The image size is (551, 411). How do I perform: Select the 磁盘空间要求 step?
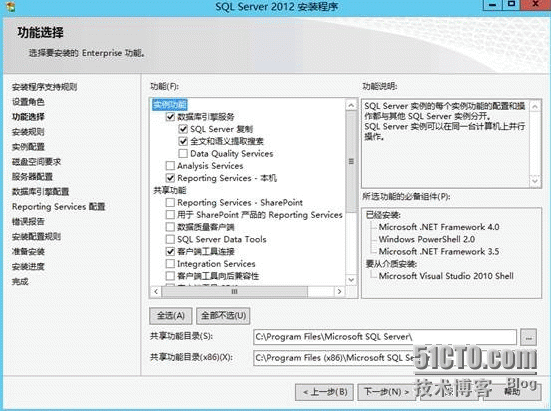[36, 162]
